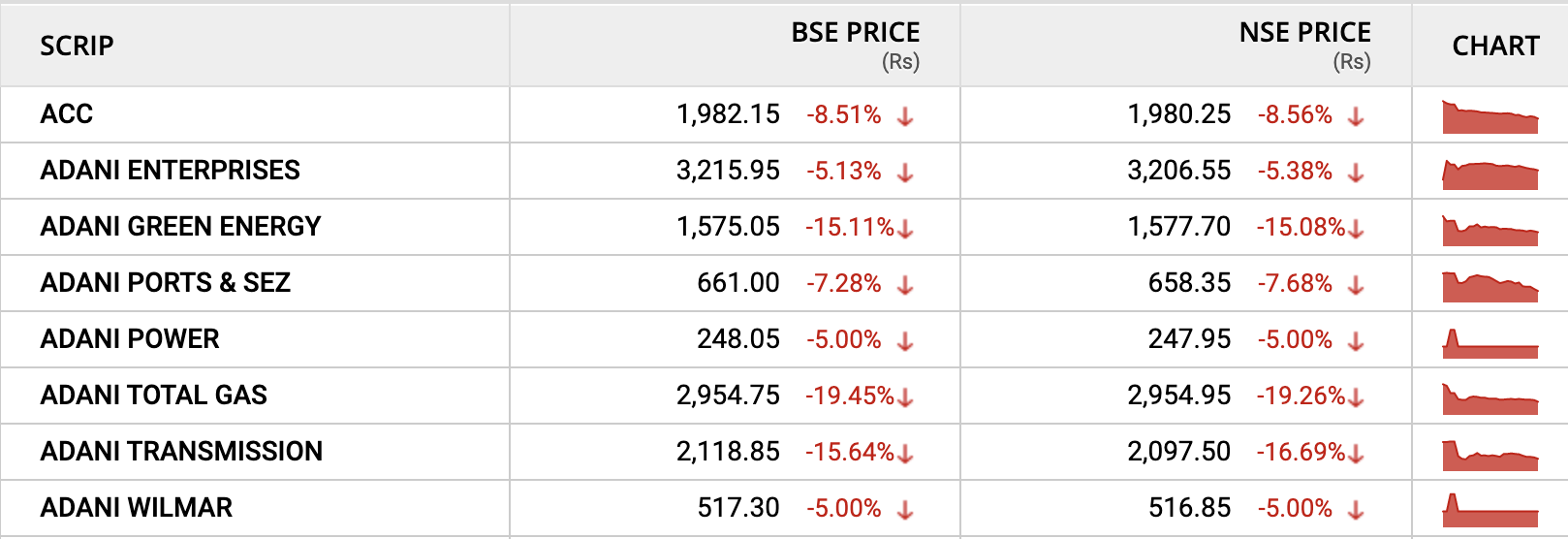Go to ADANI TOTAL GAS scrip

154,396
